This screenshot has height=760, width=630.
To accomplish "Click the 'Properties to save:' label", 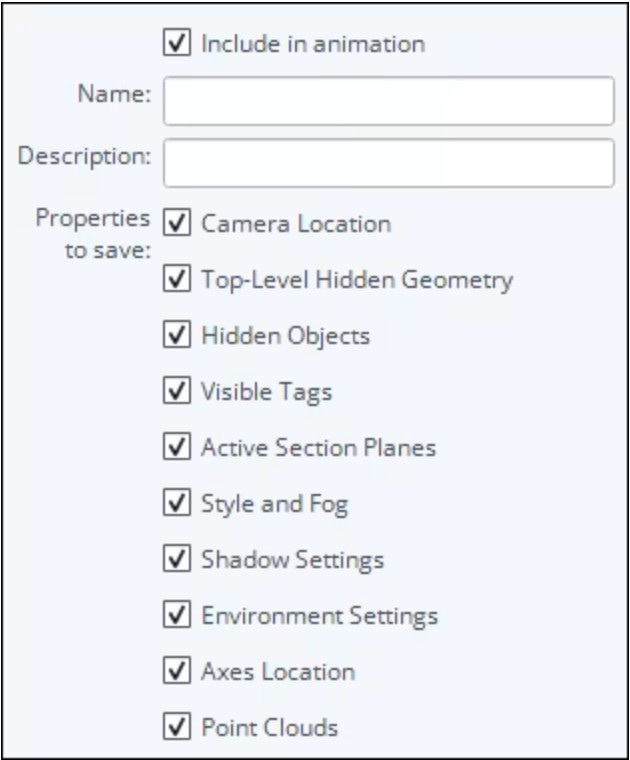I will 93,234.
